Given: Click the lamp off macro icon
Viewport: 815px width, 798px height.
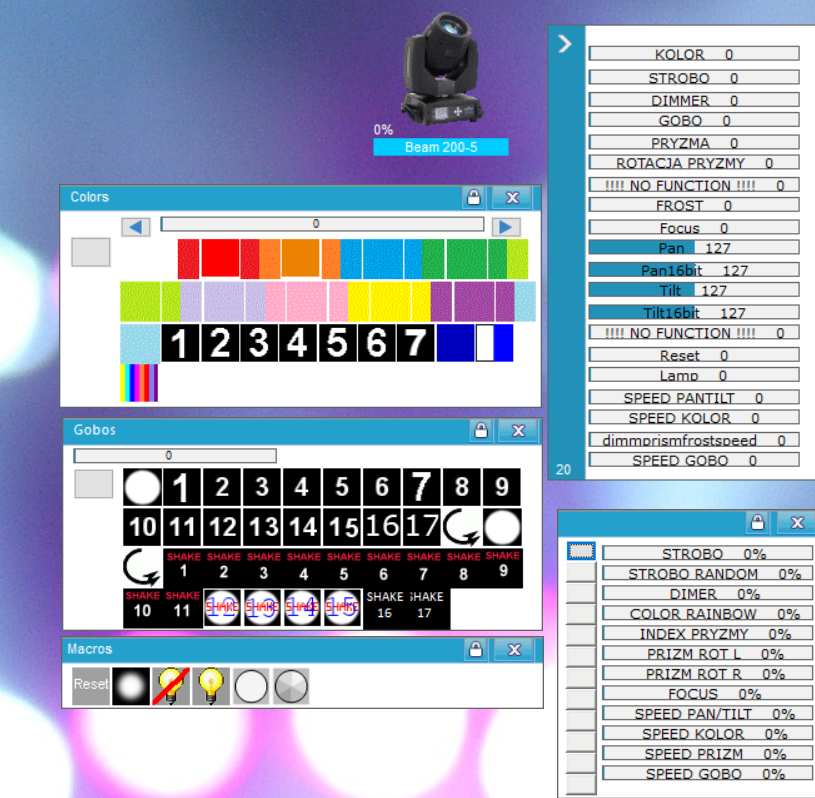Looking at the screenshot, I should pos(170,686).
